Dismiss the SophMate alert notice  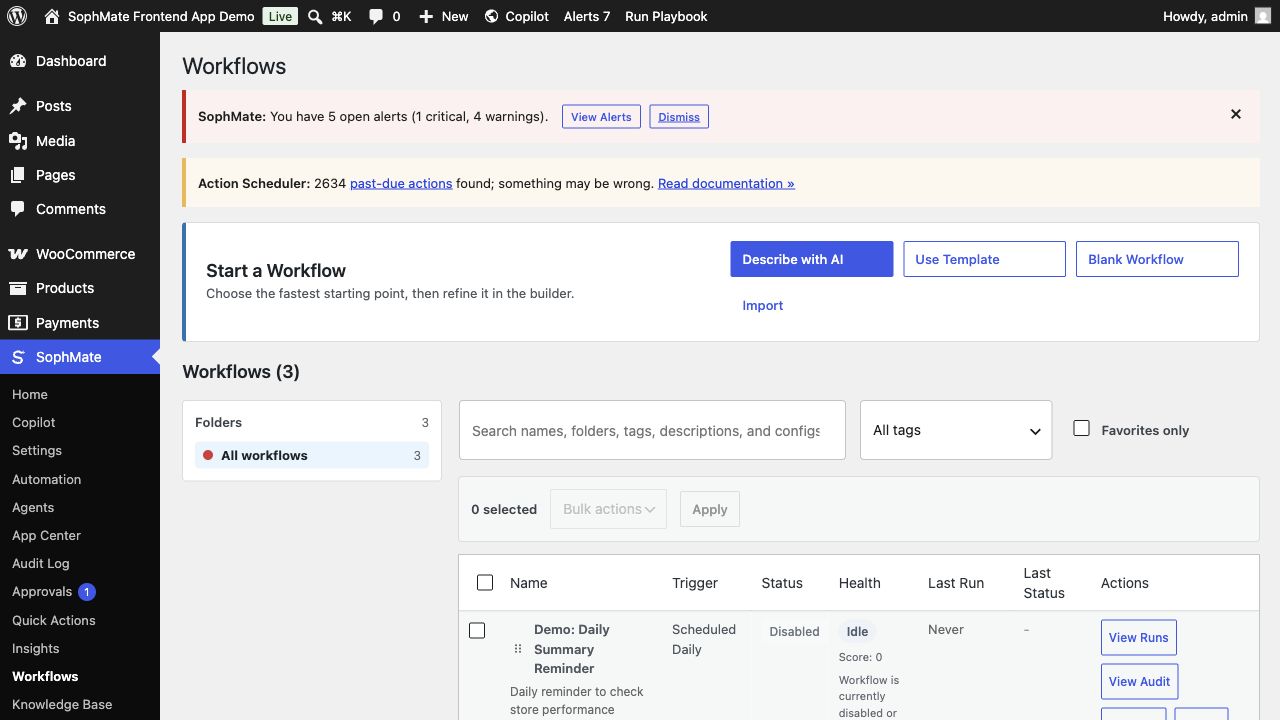tap(679, 116)
